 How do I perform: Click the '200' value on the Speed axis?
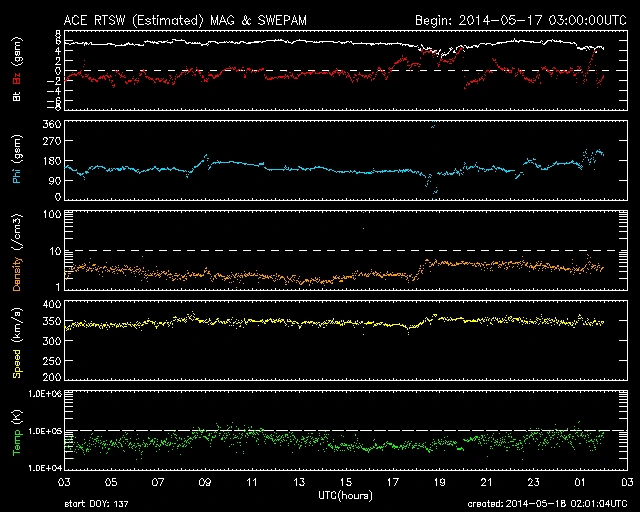pos(52,376)
